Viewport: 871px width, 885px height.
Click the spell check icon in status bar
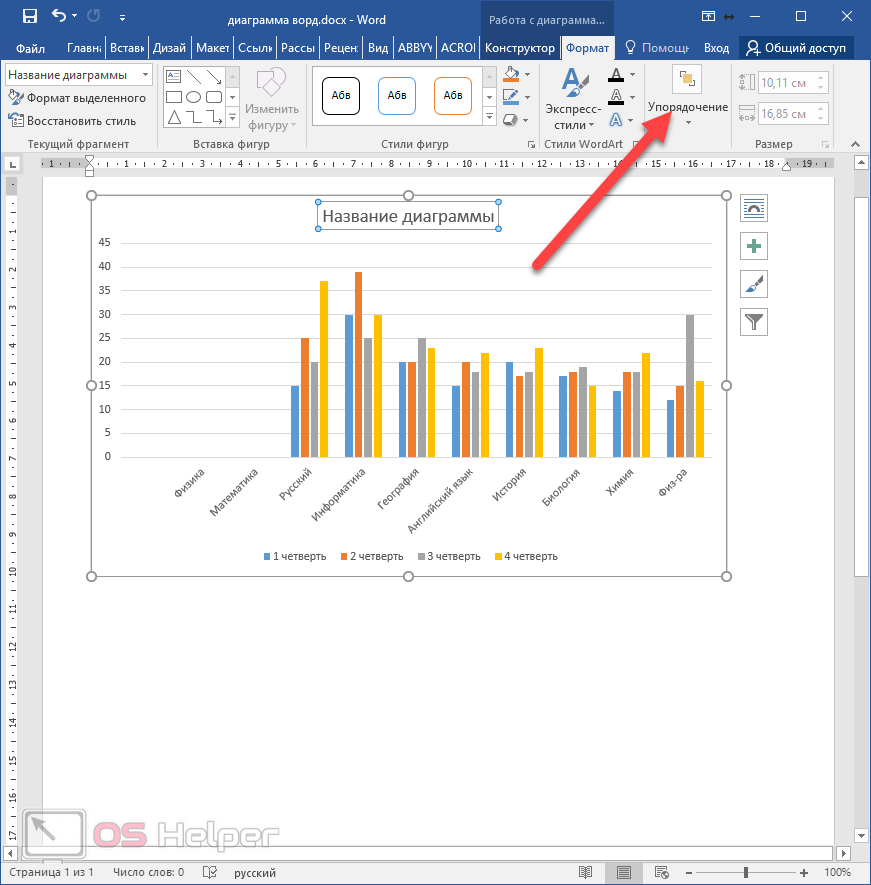[210, 872]
